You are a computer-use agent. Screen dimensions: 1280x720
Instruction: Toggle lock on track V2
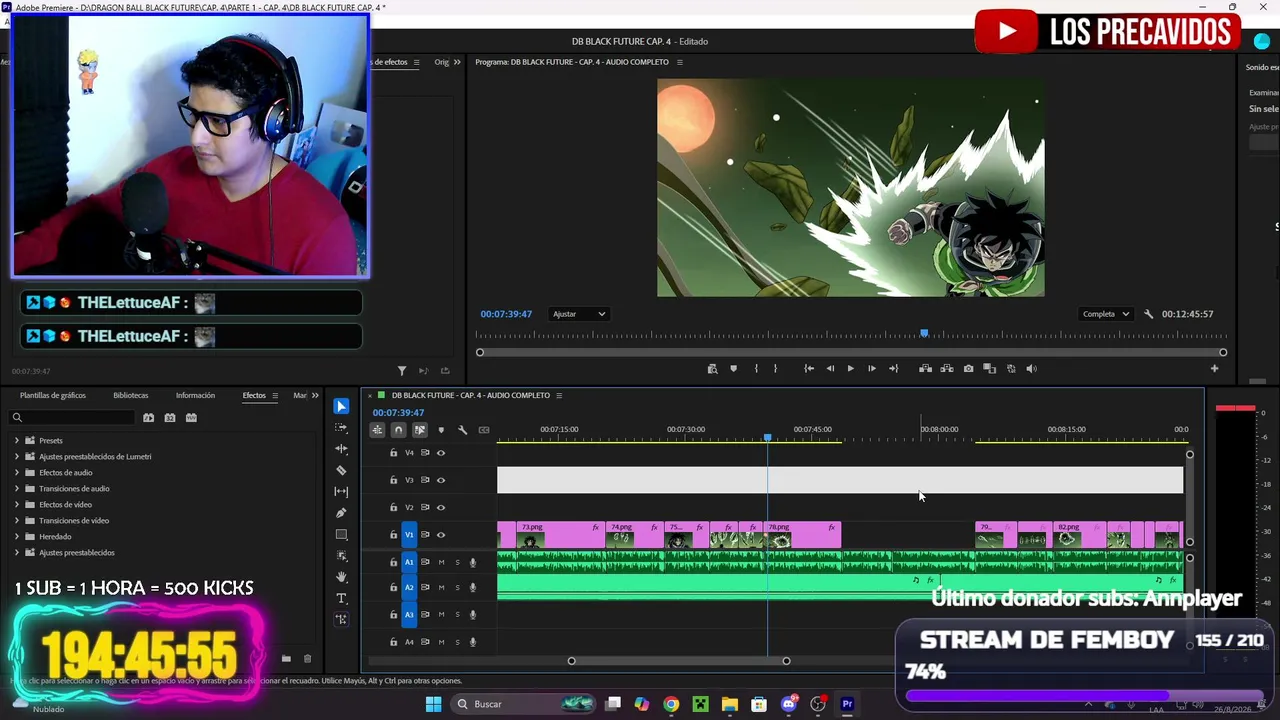[x=393, y=507]
